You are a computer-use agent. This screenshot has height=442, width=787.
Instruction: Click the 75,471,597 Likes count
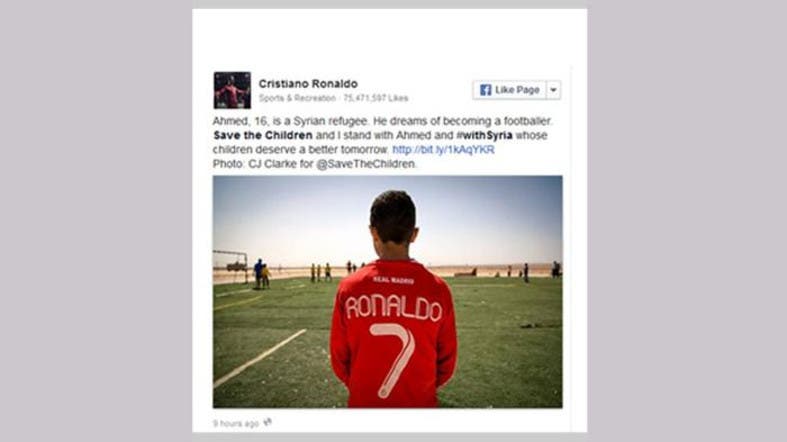(x=376, y=98)
